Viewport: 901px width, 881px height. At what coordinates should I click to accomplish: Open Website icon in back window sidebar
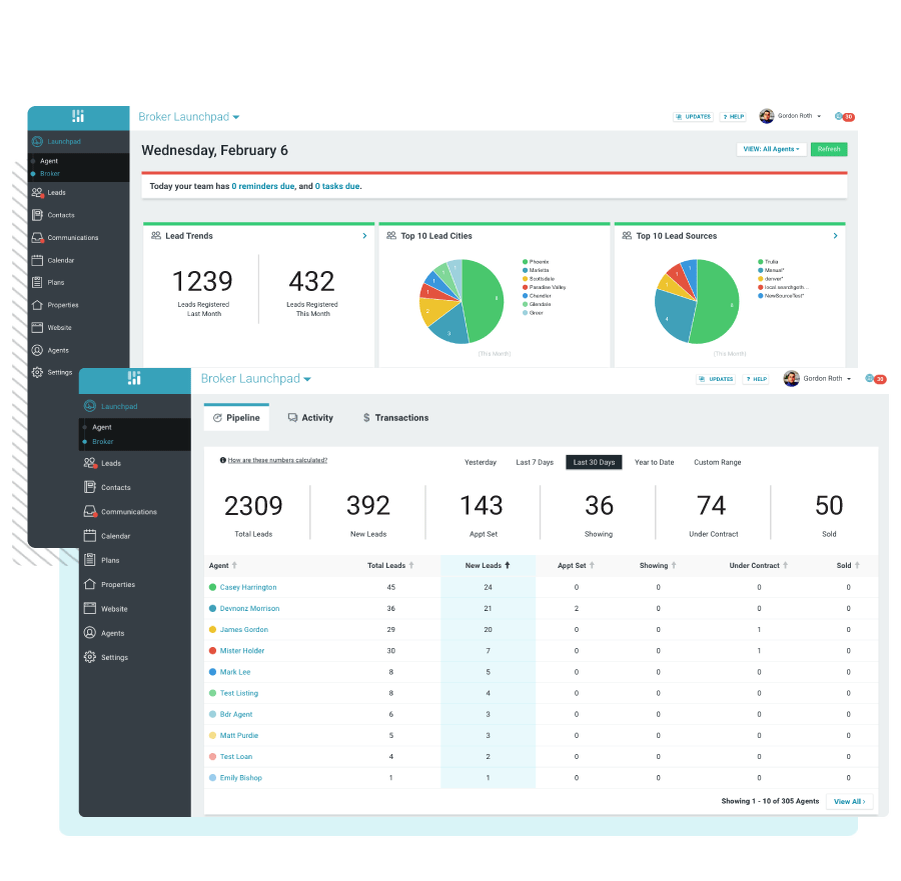click(37, 327)
